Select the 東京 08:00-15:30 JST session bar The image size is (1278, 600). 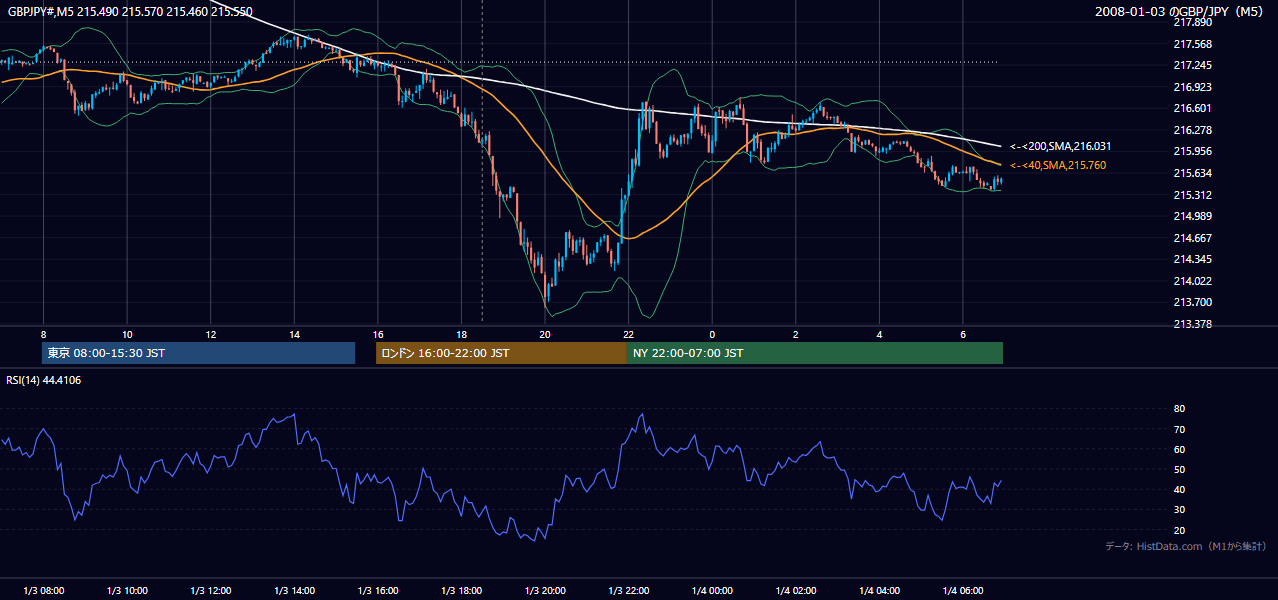coord(198,353)
